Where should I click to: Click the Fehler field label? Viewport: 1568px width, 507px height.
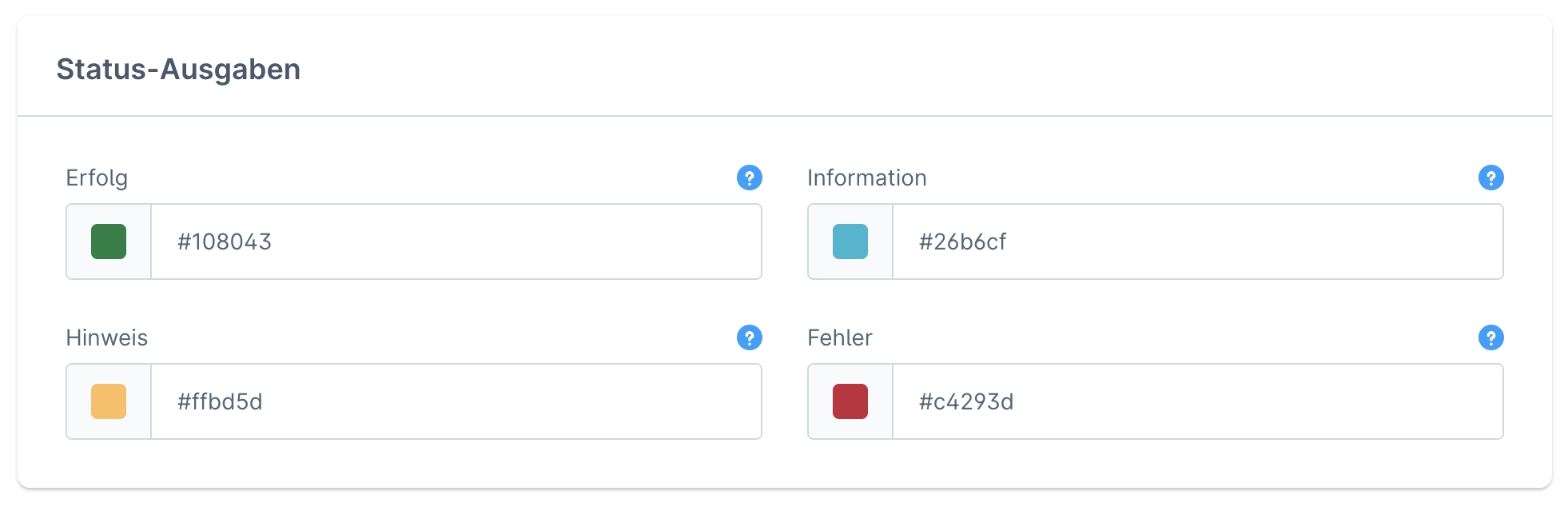tap(839, 337)
